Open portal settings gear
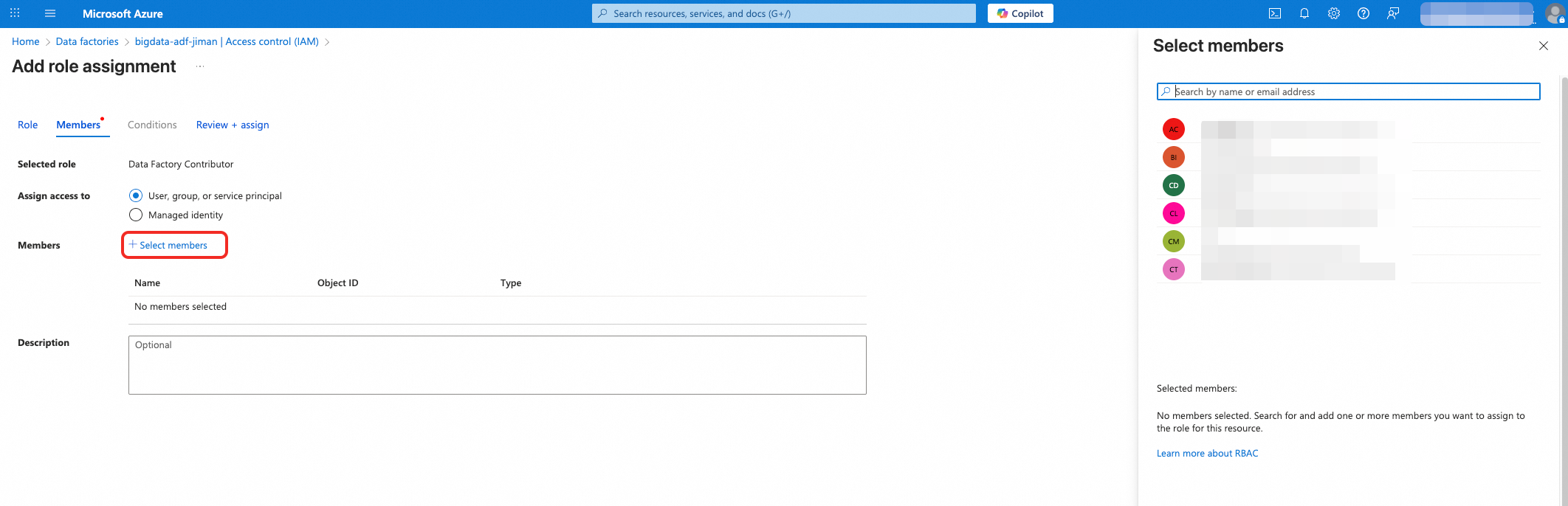 pyautogui.click(x=1334, y=13)
